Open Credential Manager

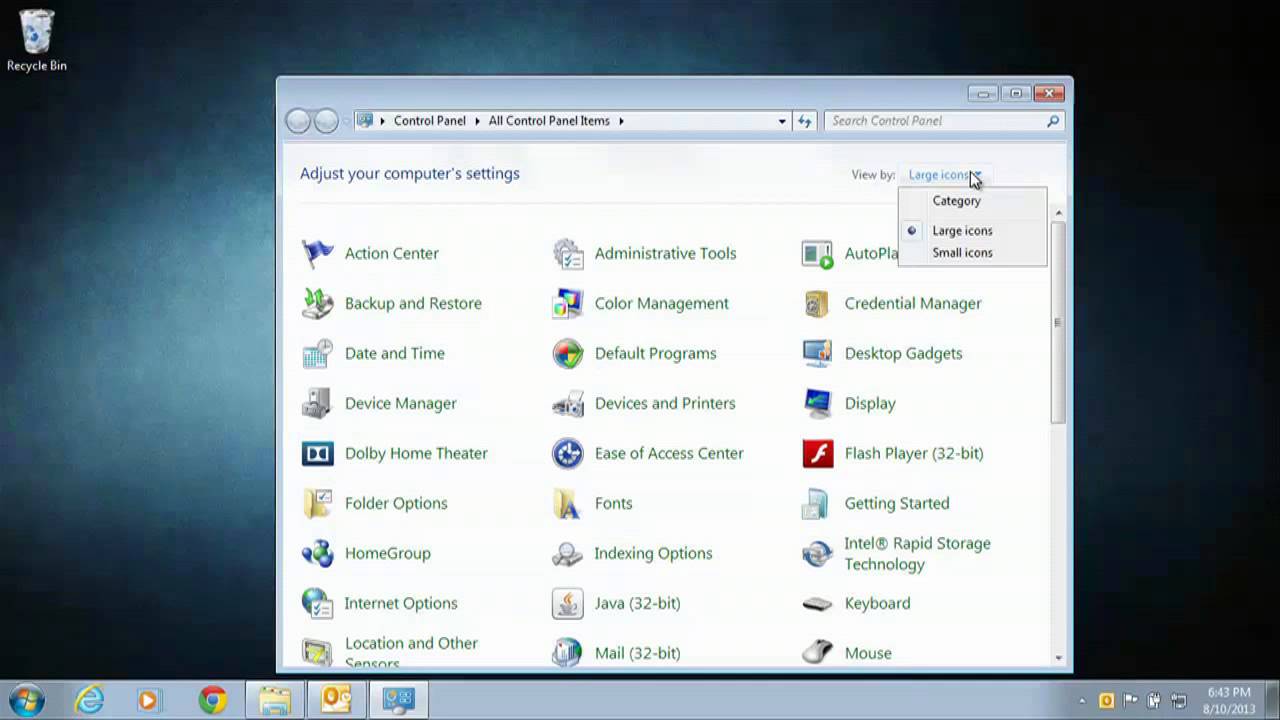913,303
